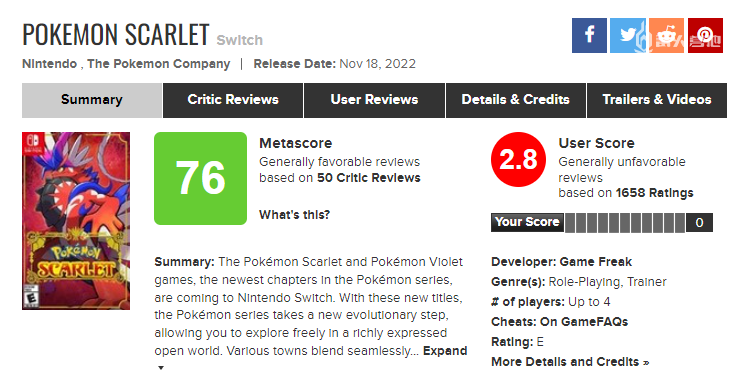Expand the full game summary text

click(445, 351)
